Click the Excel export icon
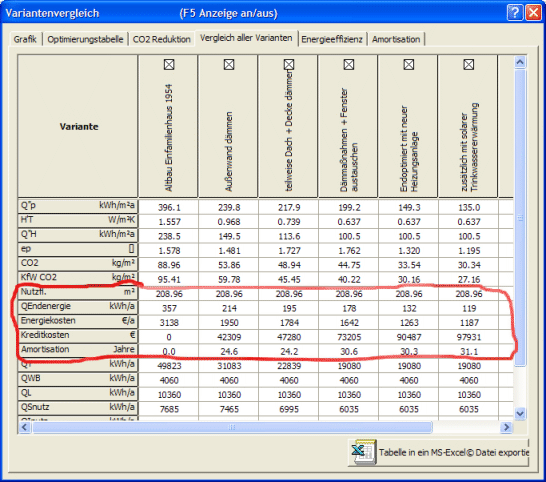546x482 pixels. 363,452
